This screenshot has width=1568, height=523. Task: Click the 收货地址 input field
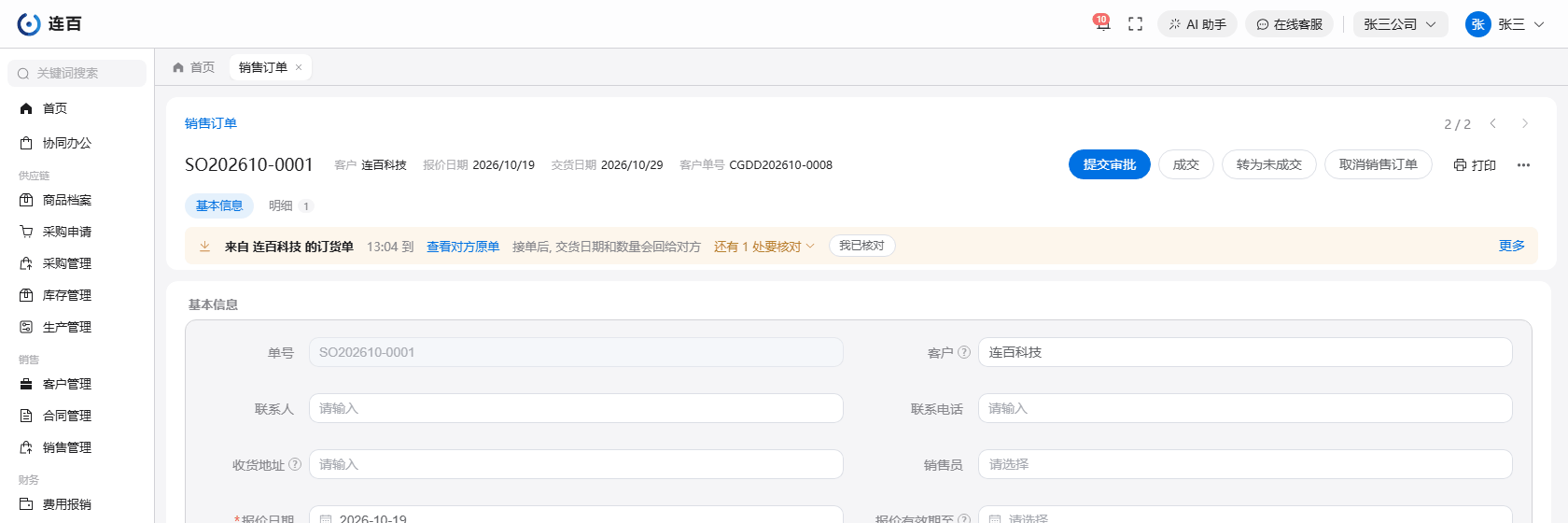coord(576,464)
